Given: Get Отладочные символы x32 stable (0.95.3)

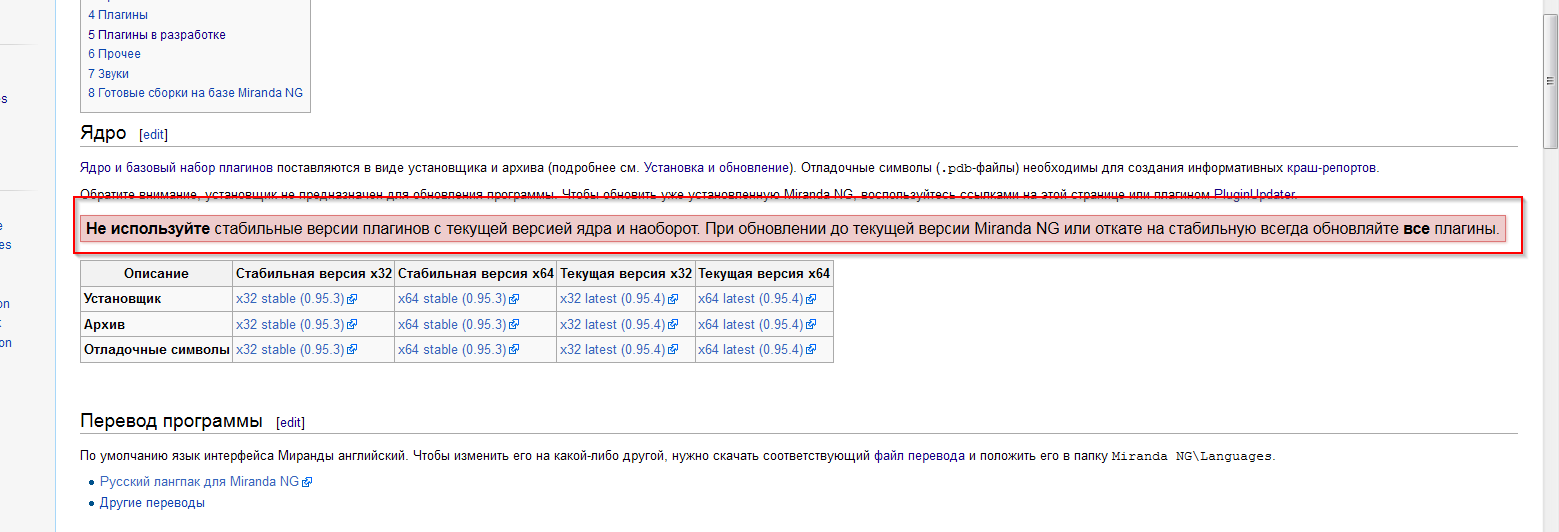Looking at the screenshot, I should 296,350.
